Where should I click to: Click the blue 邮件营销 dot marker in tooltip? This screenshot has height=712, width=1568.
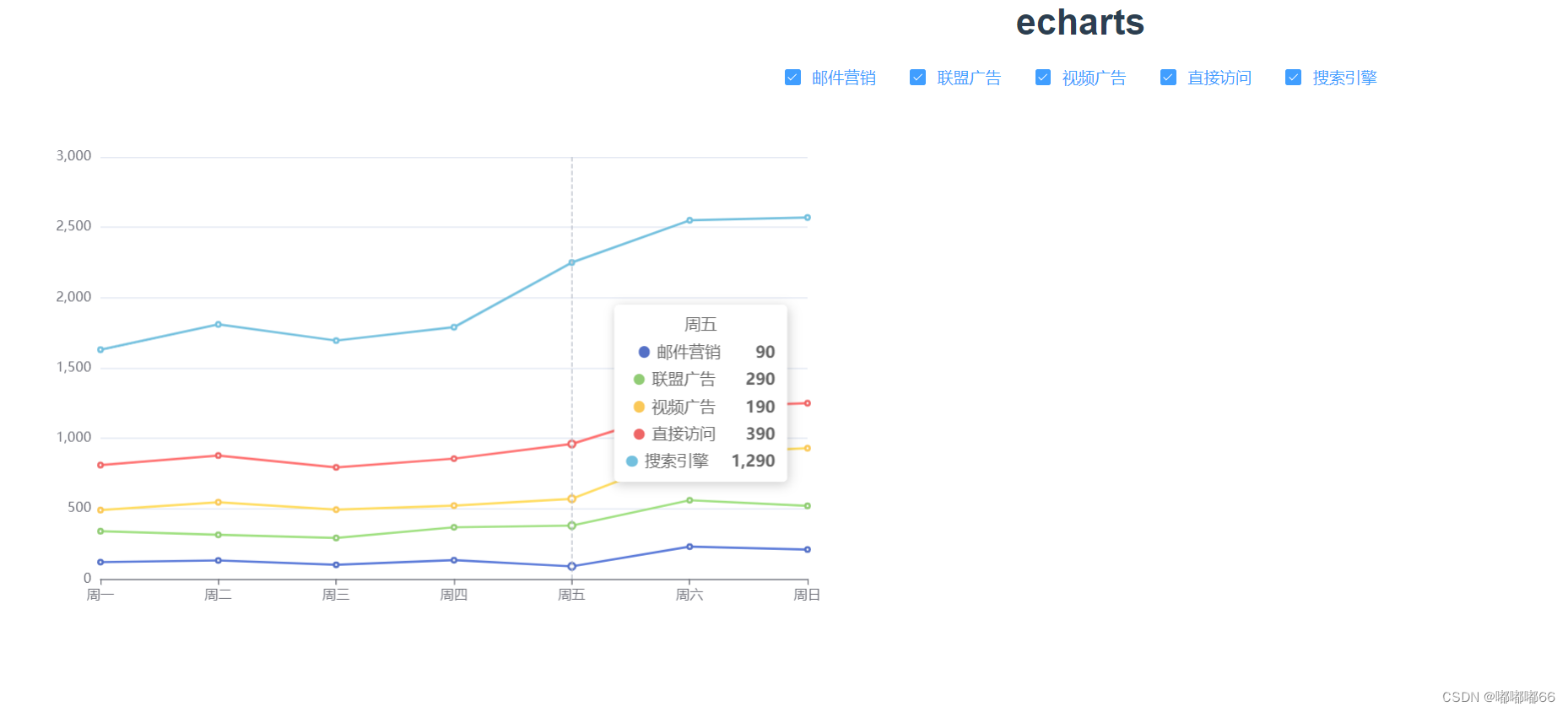coord(642,352)
